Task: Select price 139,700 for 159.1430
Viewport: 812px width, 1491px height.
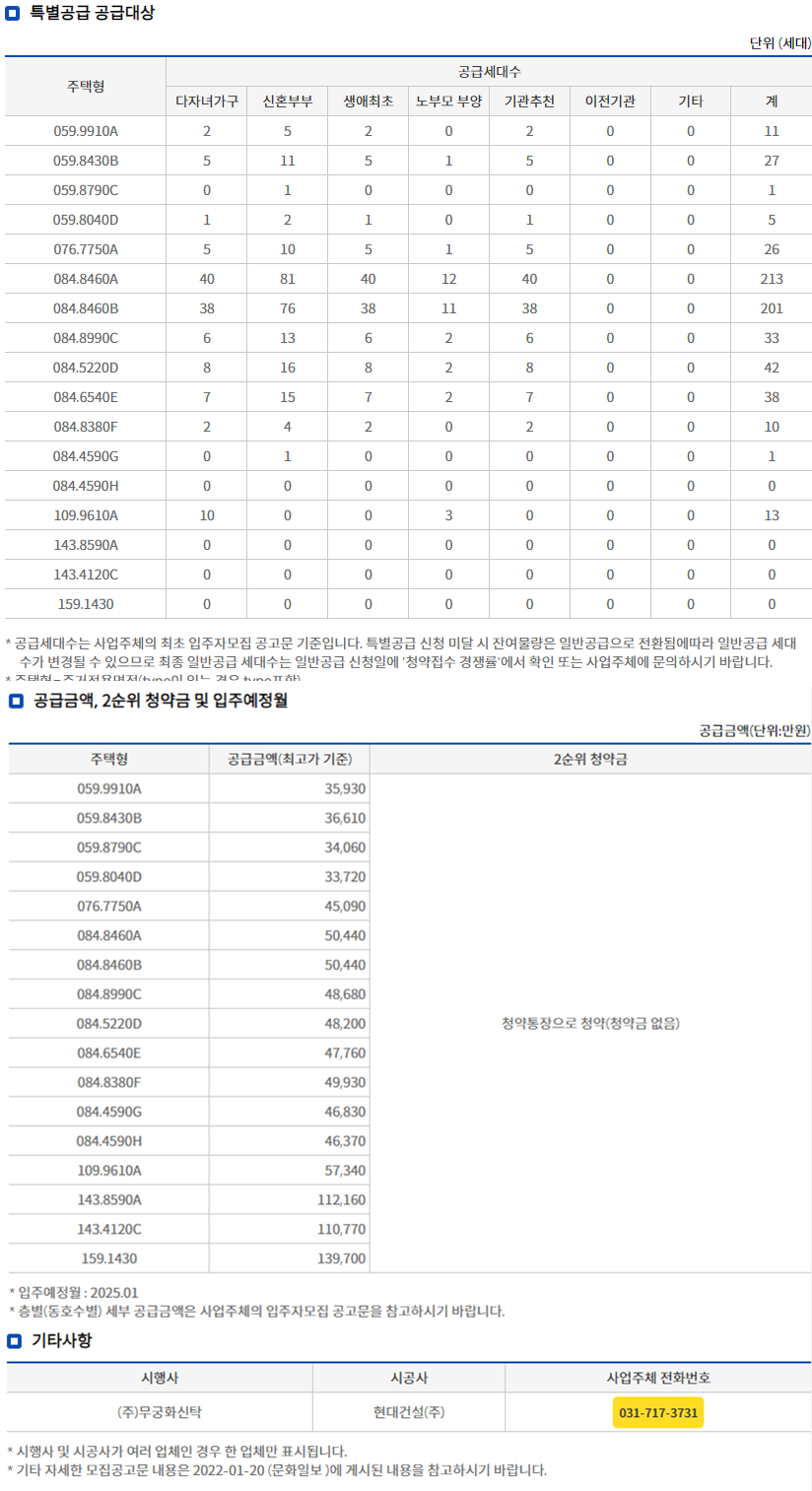Action: [x=342, y=1258]
